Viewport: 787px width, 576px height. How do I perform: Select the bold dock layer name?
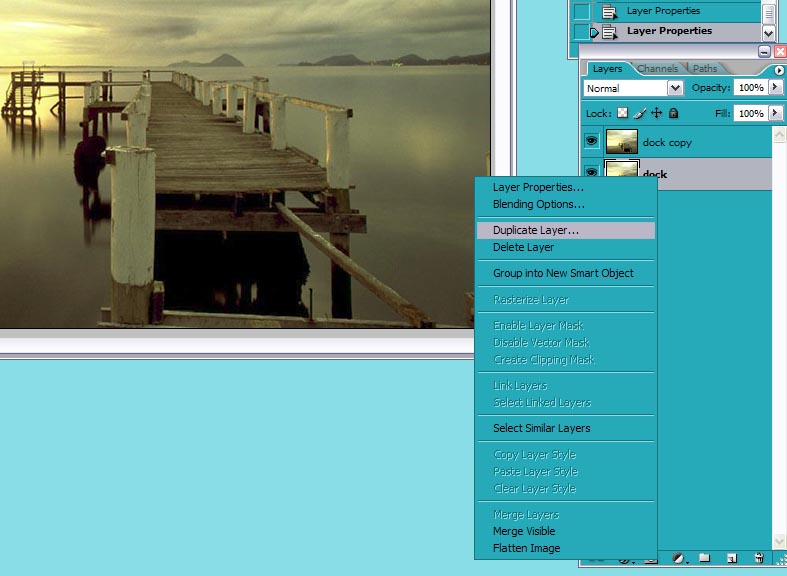tap(655, 174)
